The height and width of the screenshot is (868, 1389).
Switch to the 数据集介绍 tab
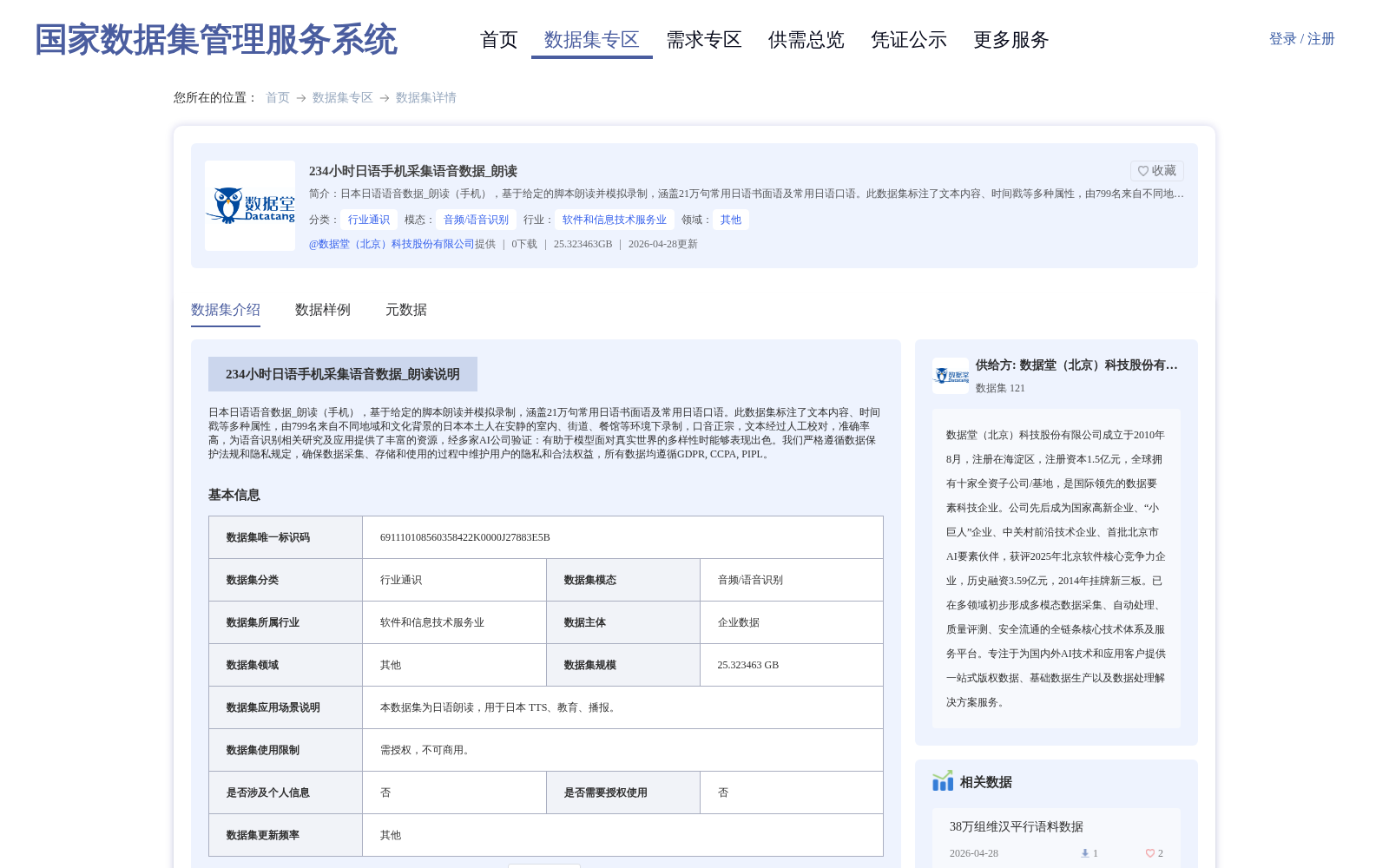point(226,310)
